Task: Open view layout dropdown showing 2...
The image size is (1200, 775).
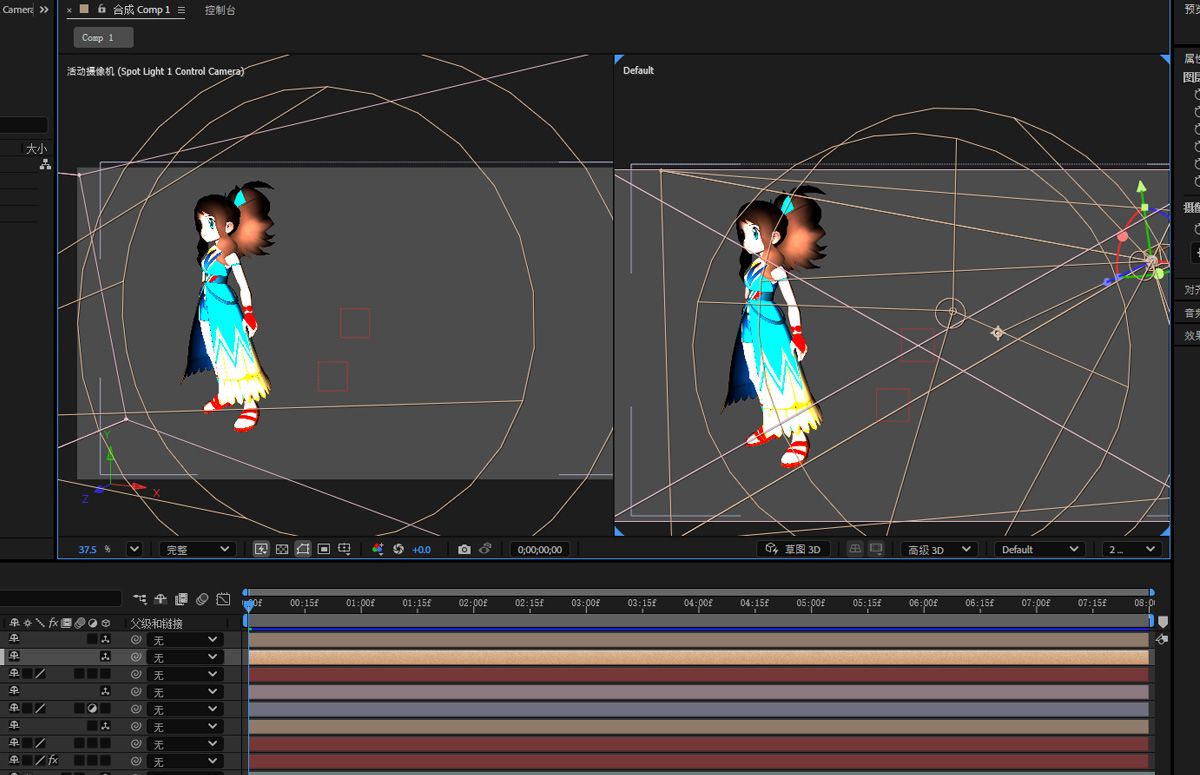Action: [x=1132, y=549]
